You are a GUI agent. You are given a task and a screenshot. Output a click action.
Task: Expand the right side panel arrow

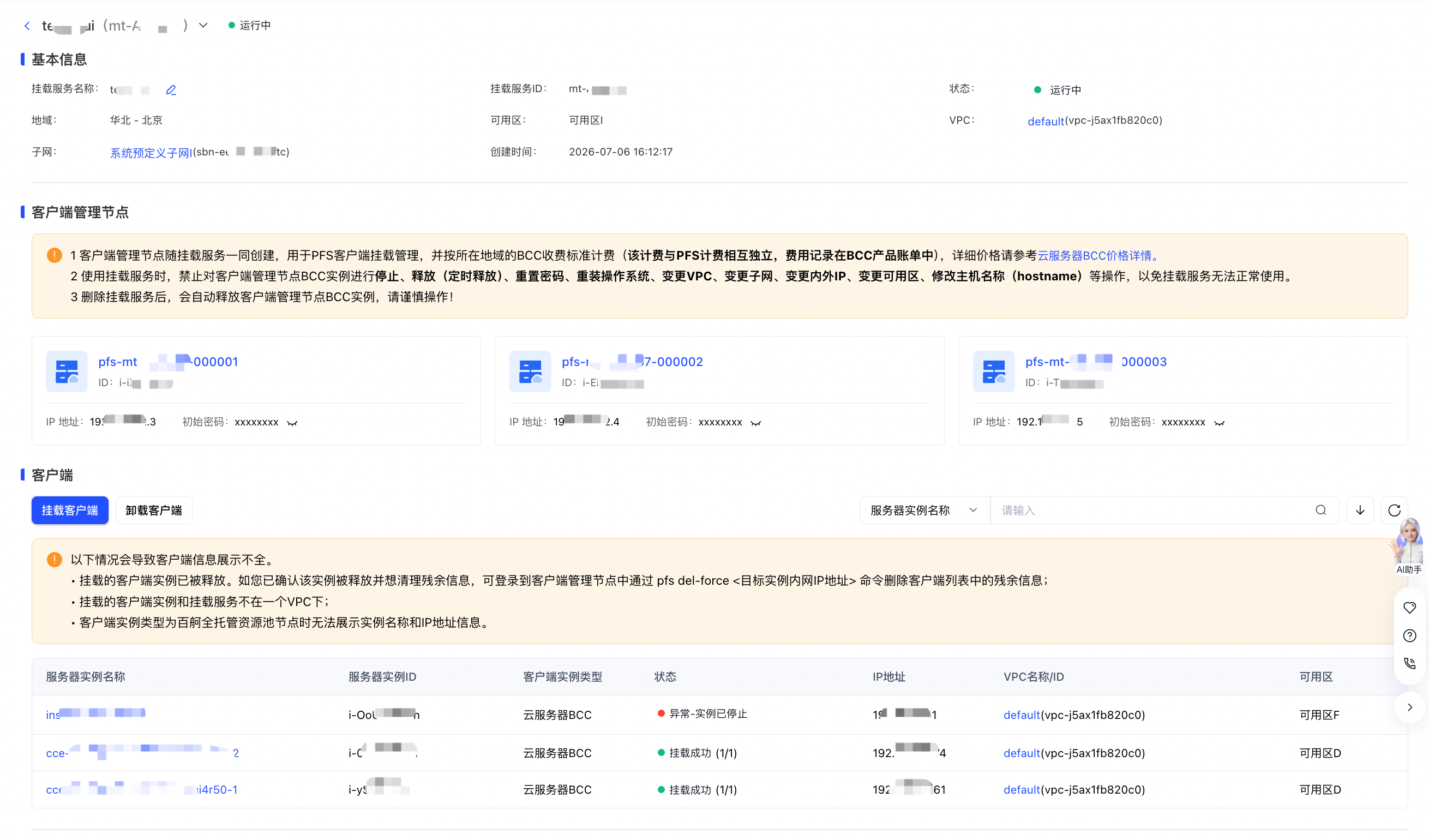click(1410, 707)
